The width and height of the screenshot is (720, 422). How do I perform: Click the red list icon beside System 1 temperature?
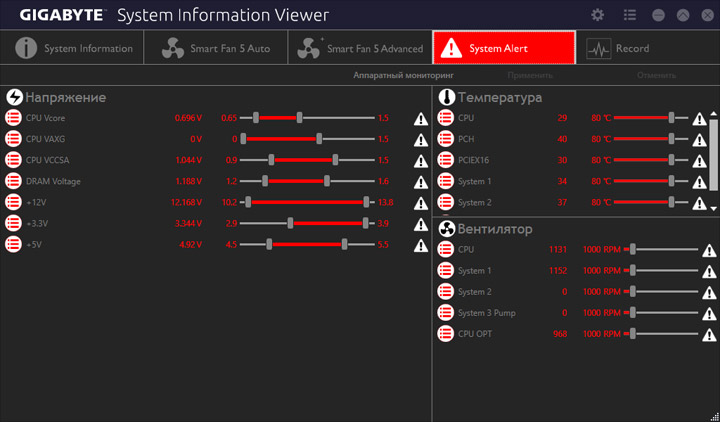[445, 181]
